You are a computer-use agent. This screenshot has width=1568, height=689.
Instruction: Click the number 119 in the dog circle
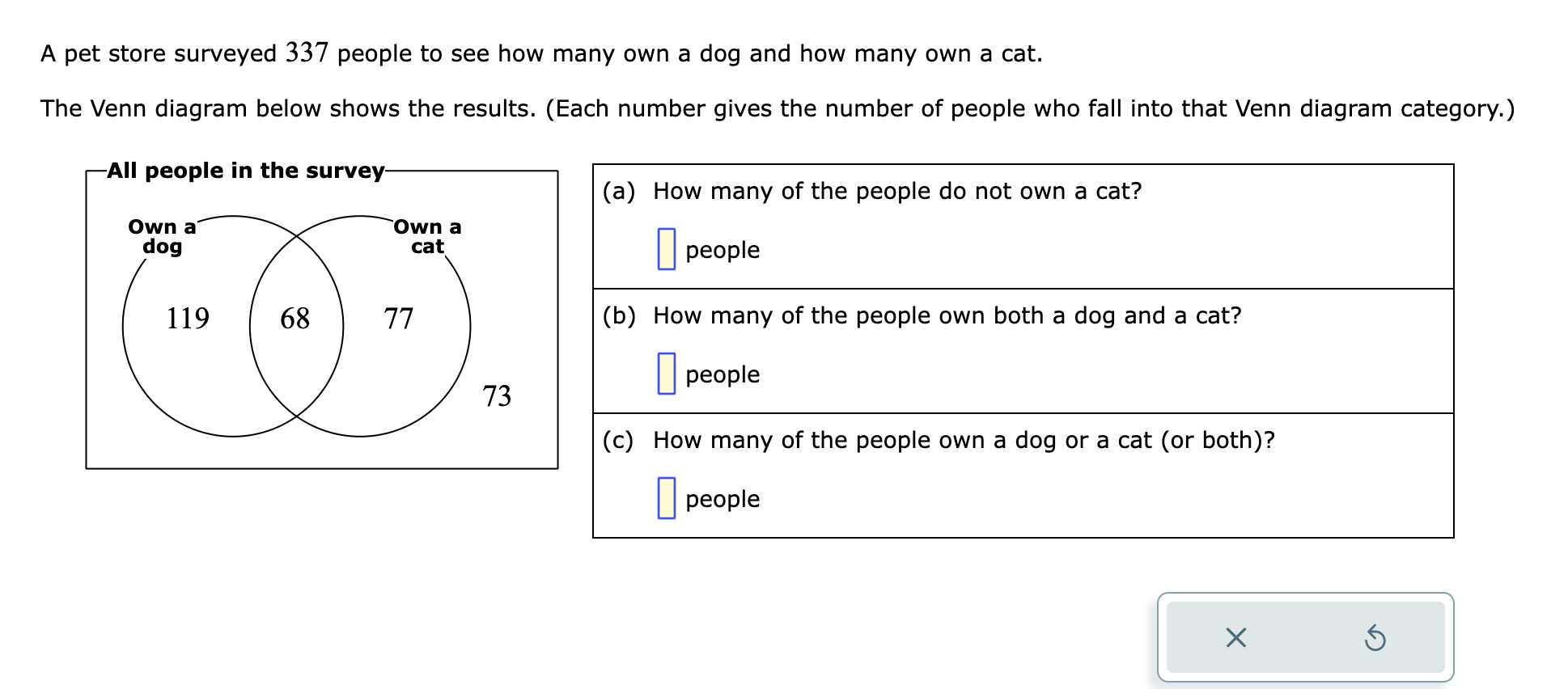coord(187,319)
